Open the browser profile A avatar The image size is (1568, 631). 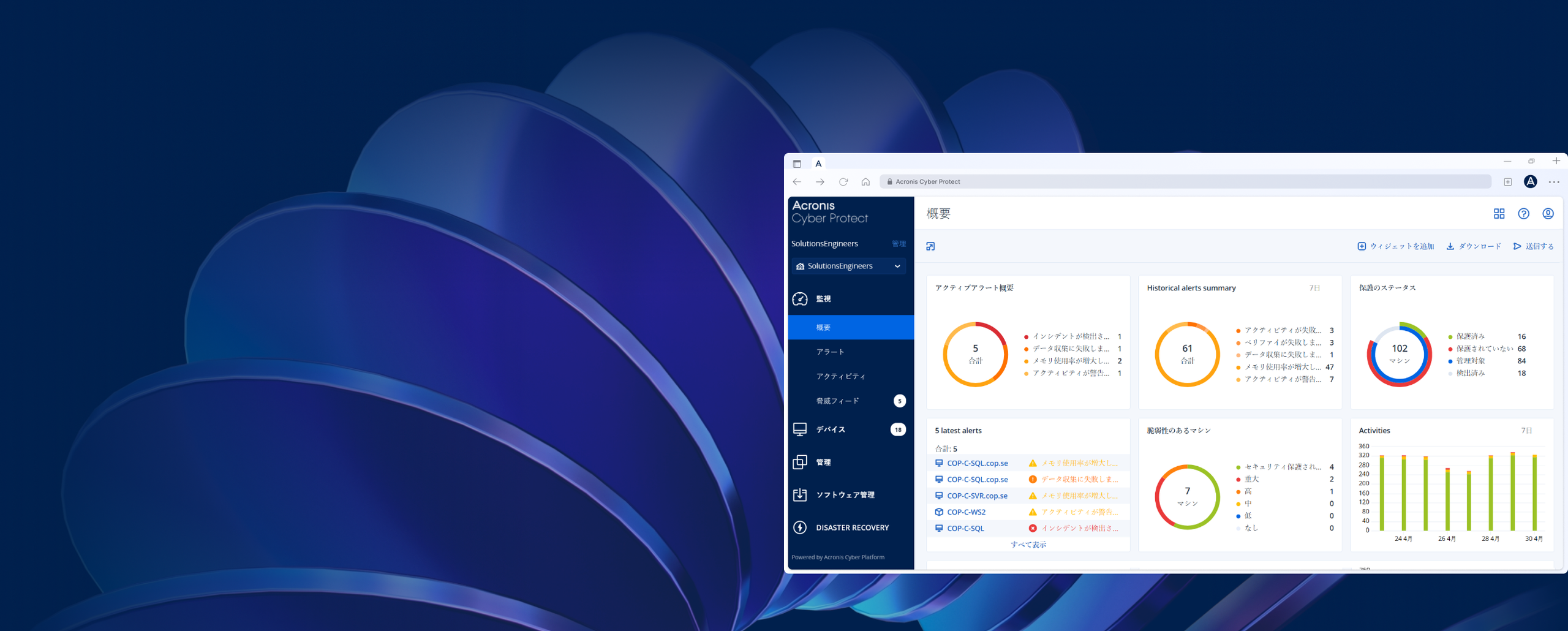coord(1530,181)
